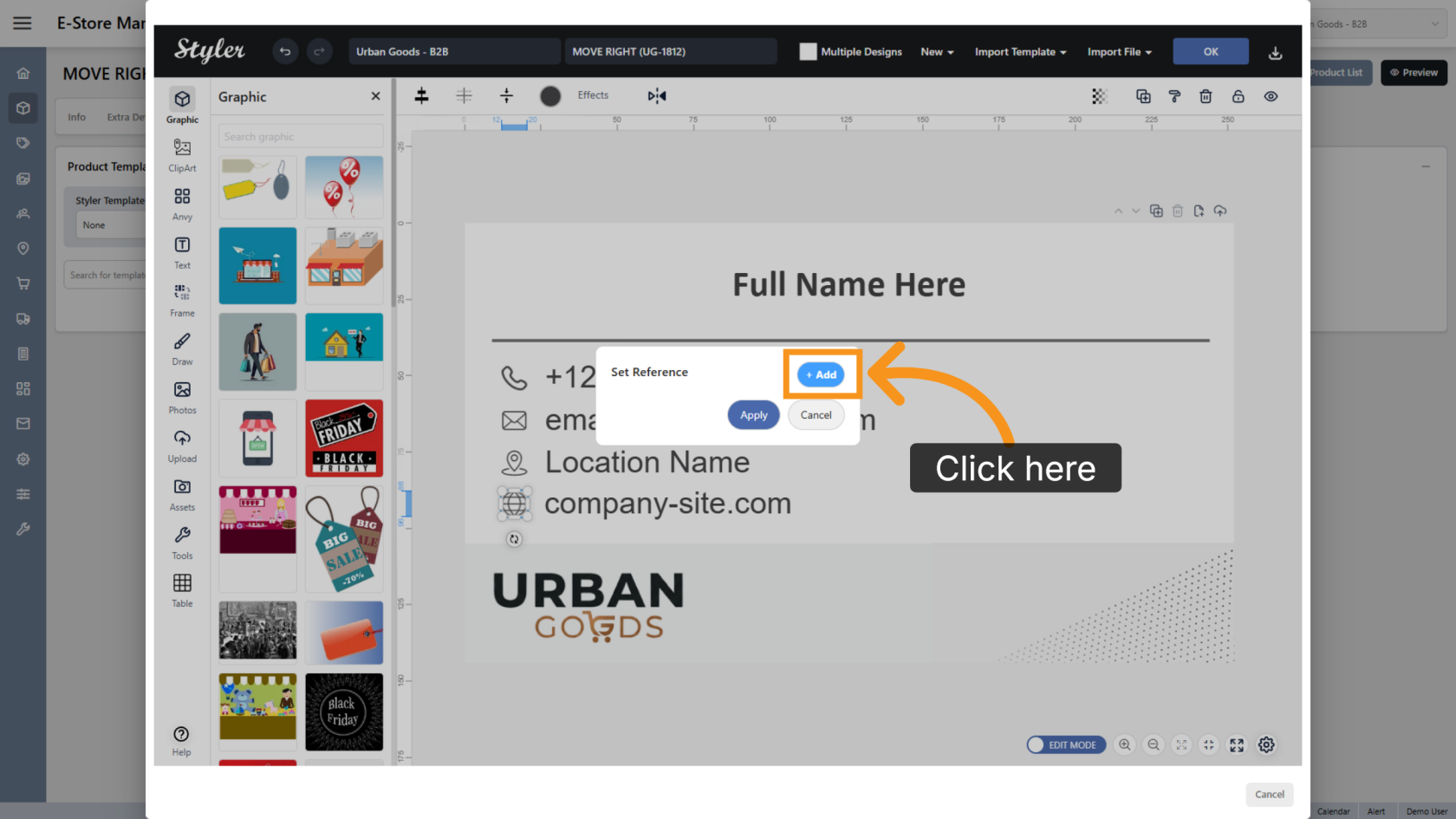1456x819 pixels.
Task: Open the Photos panel
Action: click(182, 397)
